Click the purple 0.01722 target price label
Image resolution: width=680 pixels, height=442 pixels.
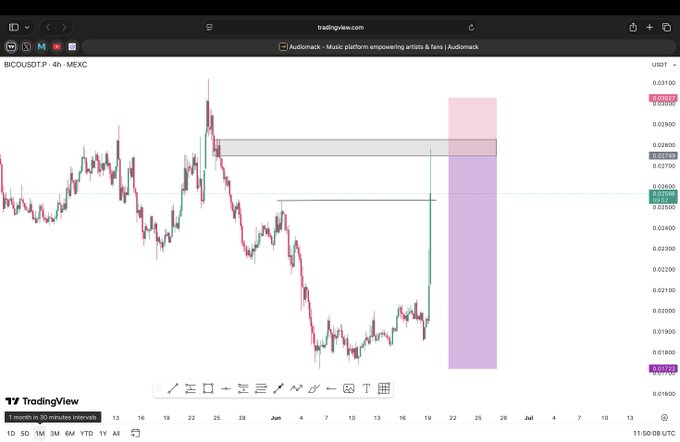click(x=663, y=369)
